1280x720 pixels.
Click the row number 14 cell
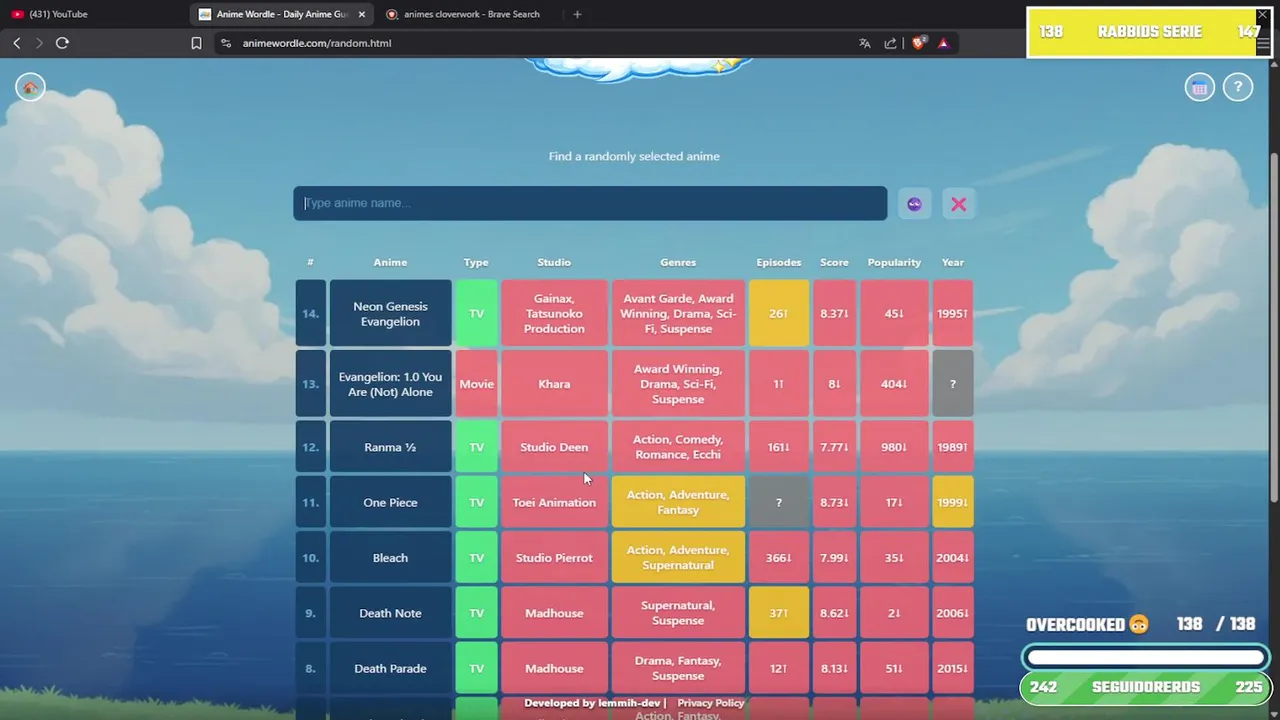(311, 313)
